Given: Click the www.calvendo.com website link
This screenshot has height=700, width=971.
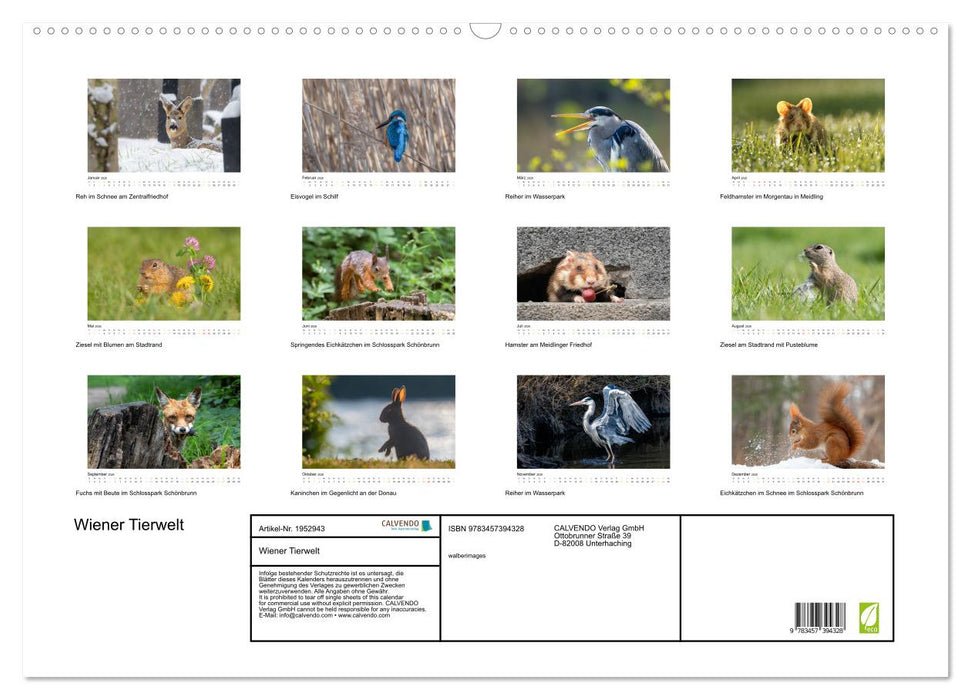Looking at the screenshot, I should click(363, 616).
